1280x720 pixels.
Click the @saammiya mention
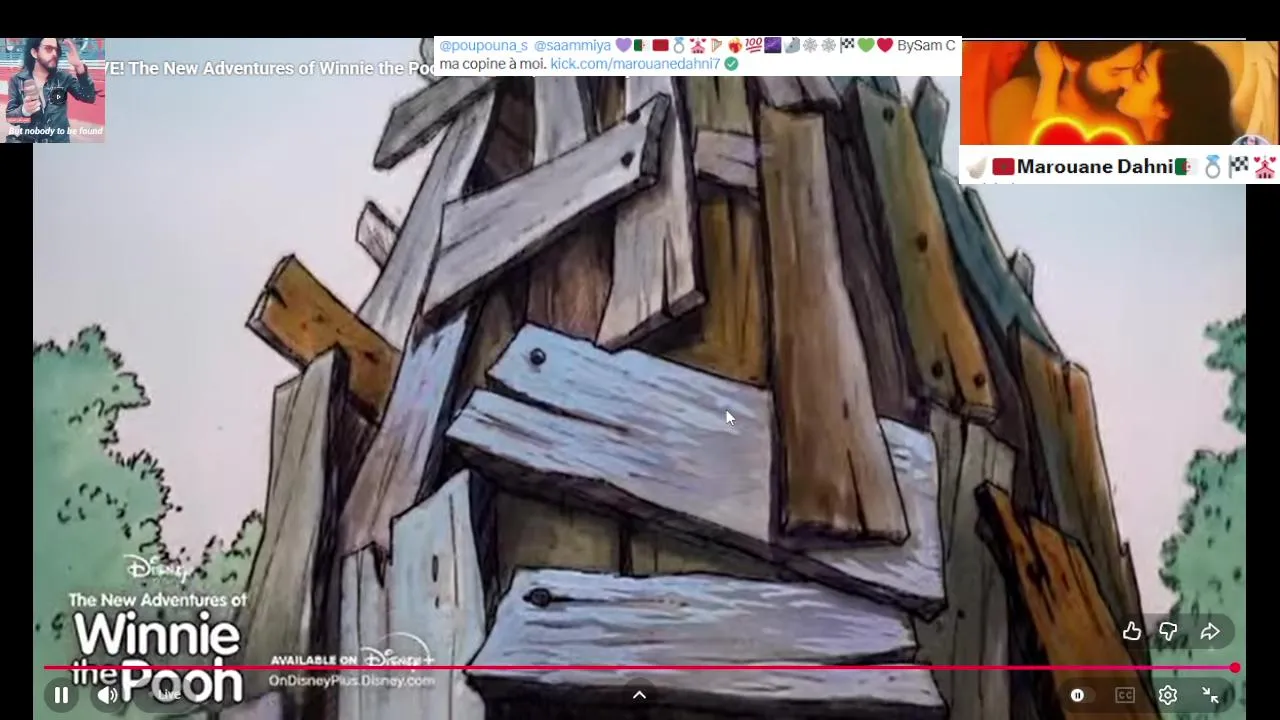coord(572,46)
